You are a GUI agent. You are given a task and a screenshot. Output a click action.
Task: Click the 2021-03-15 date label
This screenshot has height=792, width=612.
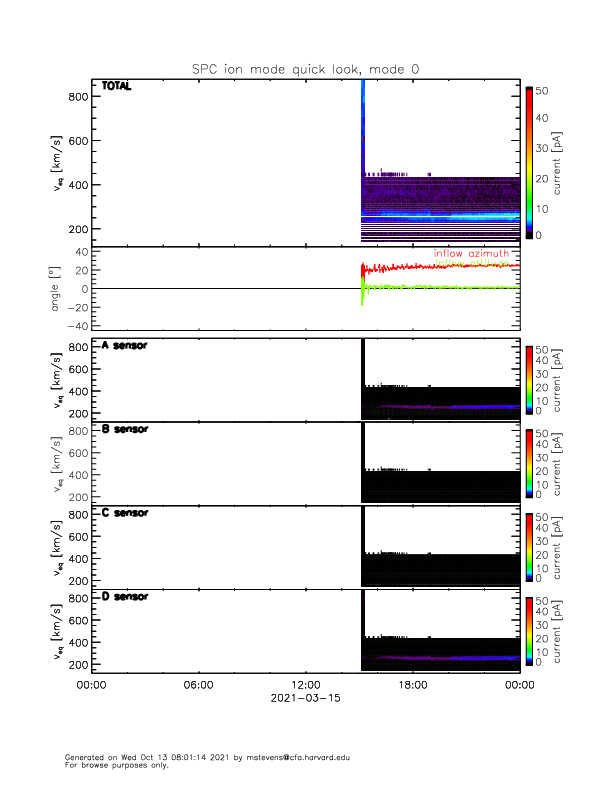(305, 698)
